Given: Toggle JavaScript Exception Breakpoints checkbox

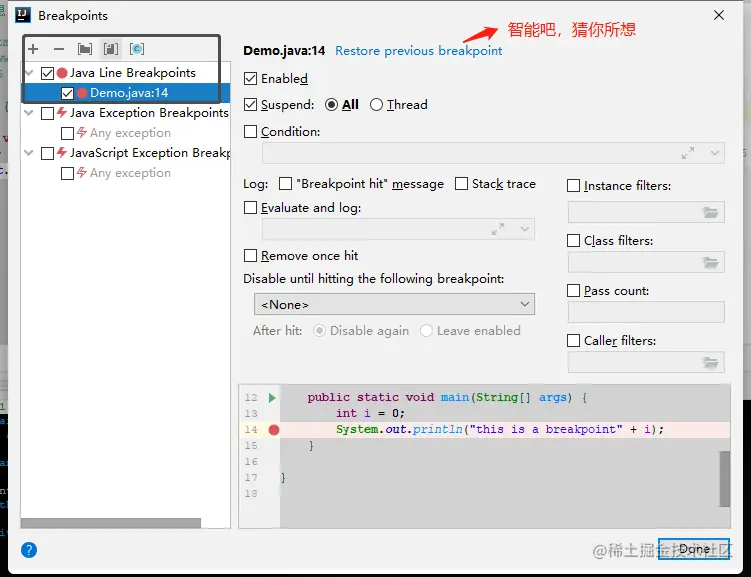Looking at the screenshot, I should click(x=47, y=153).
